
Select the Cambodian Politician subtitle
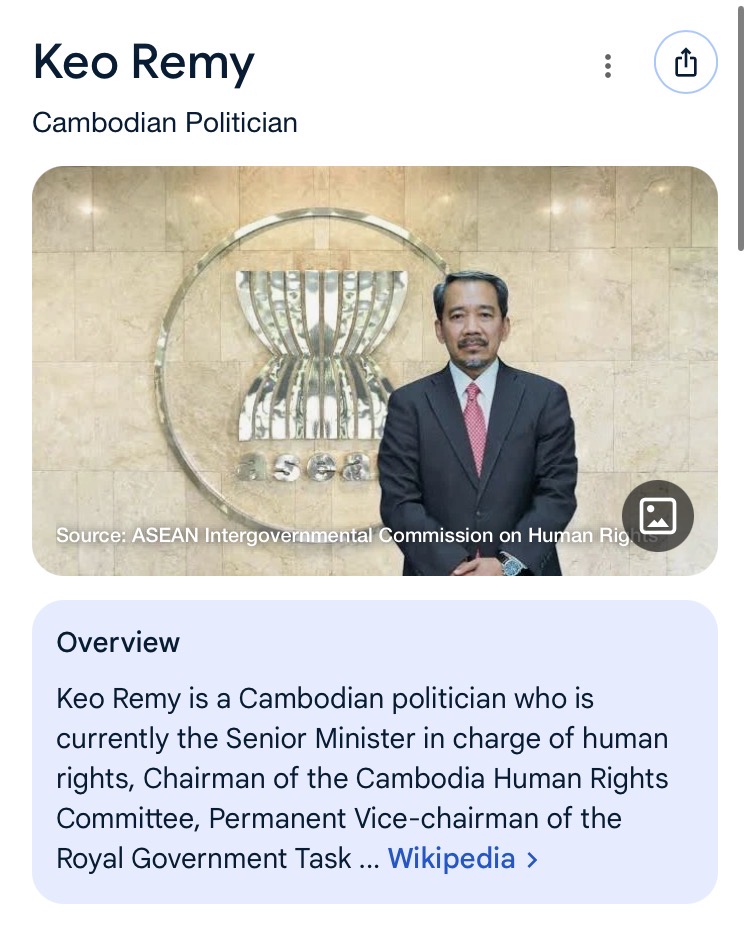[164, 123]
